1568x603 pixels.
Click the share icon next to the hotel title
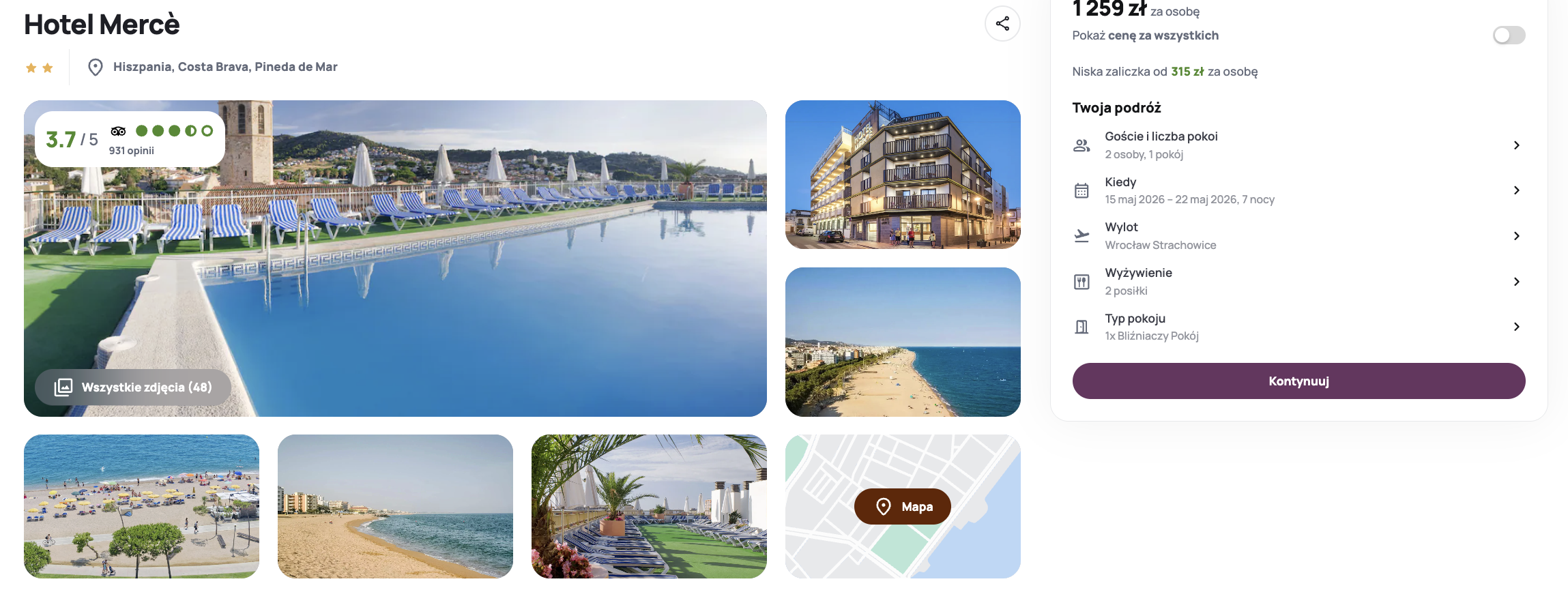(1002, 24)
